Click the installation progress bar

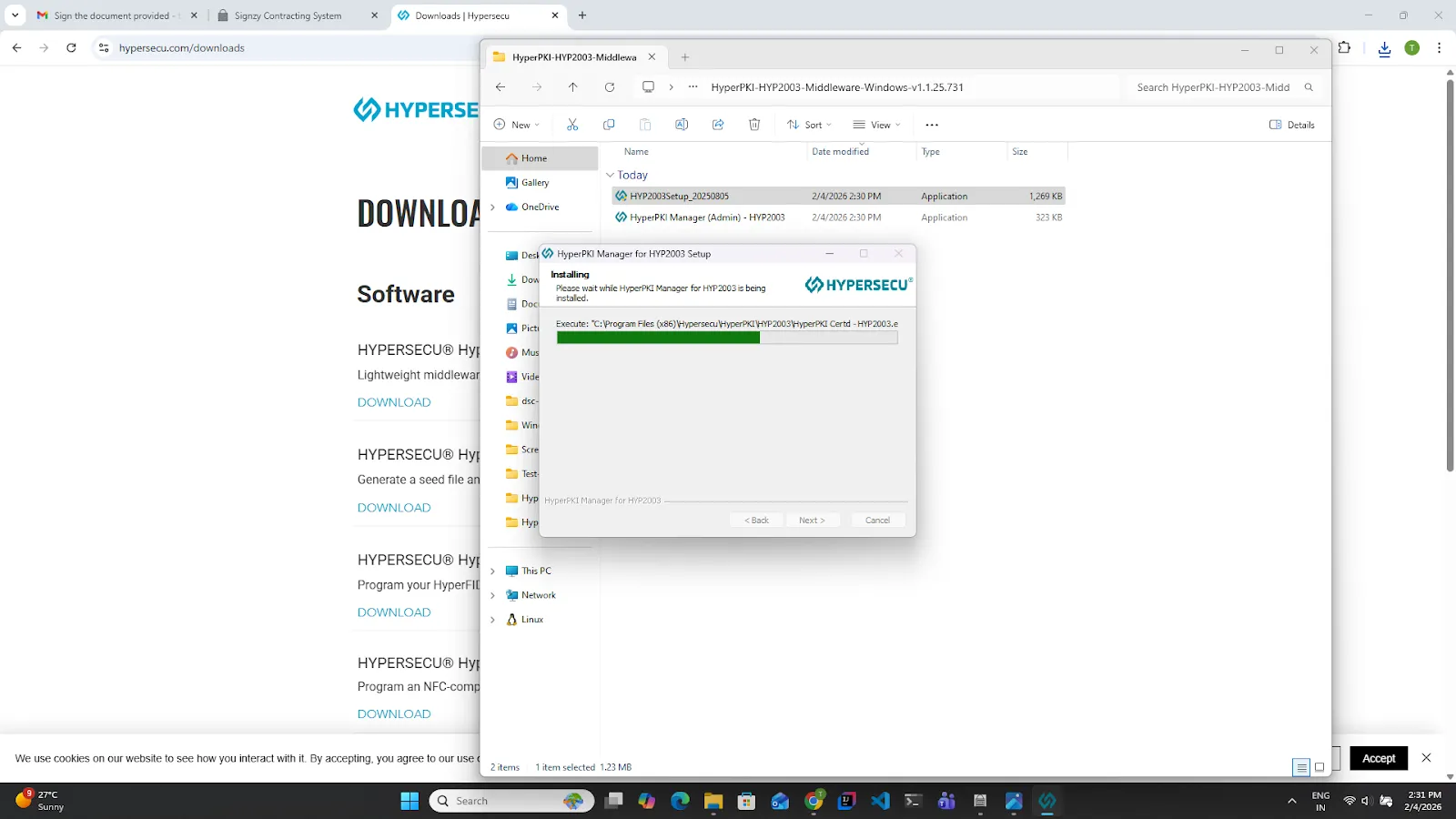[727, 338]
